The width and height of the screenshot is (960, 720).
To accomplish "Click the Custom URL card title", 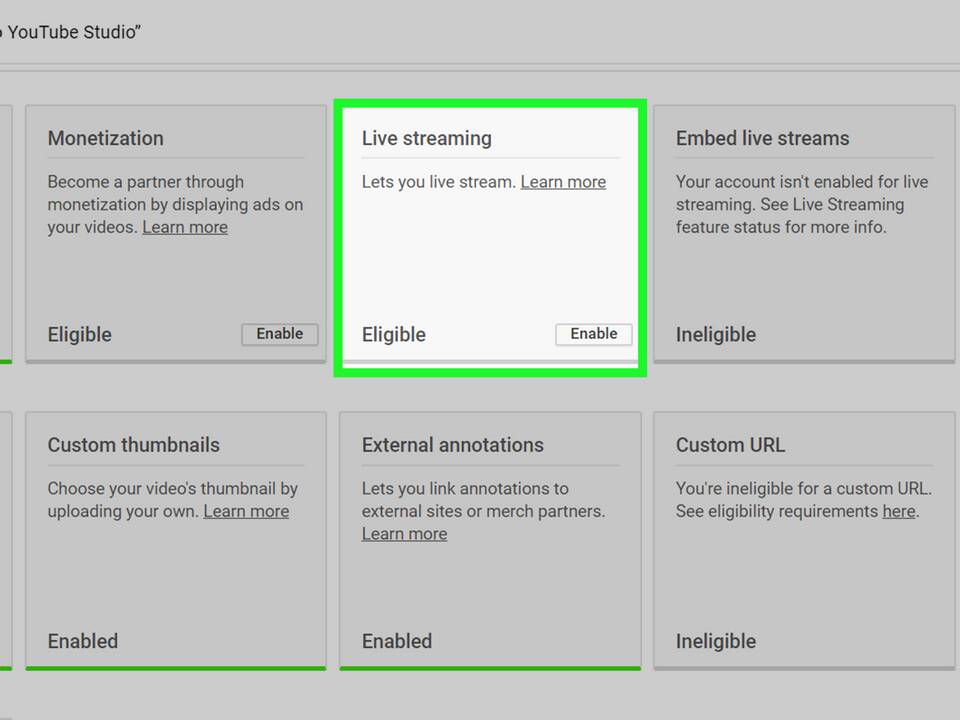I will [x=730, y=445].
